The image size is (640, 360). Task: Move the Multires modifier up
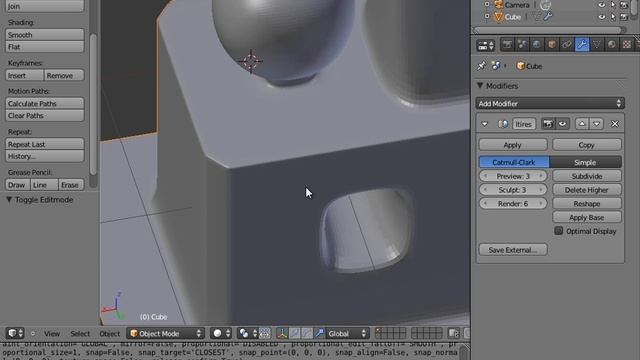click(582, 124)
